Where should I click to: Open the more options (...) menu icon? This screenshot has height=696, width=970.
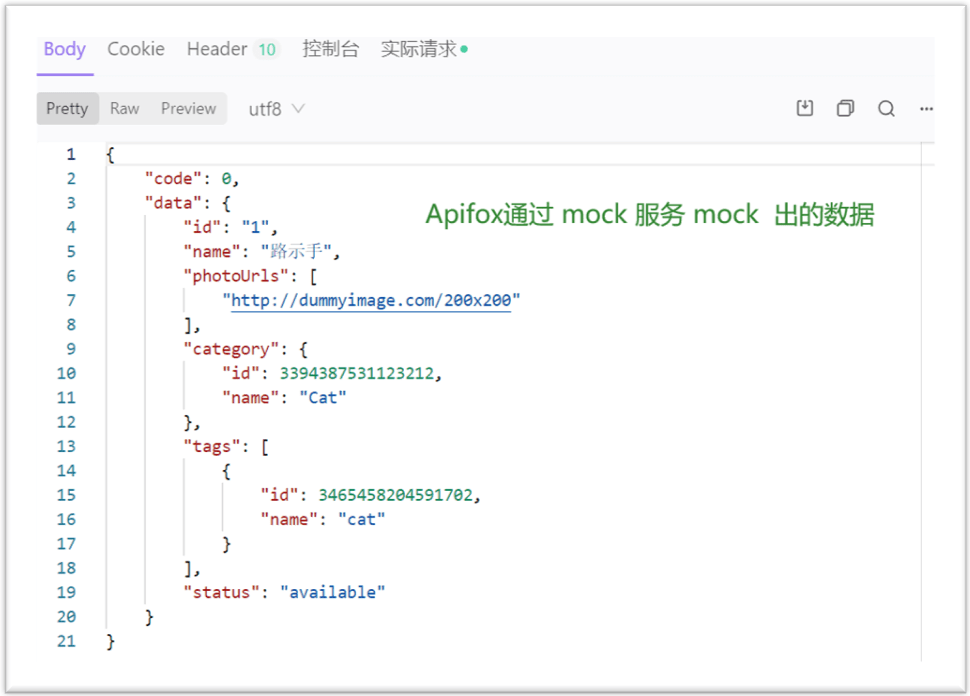point(926,108)
